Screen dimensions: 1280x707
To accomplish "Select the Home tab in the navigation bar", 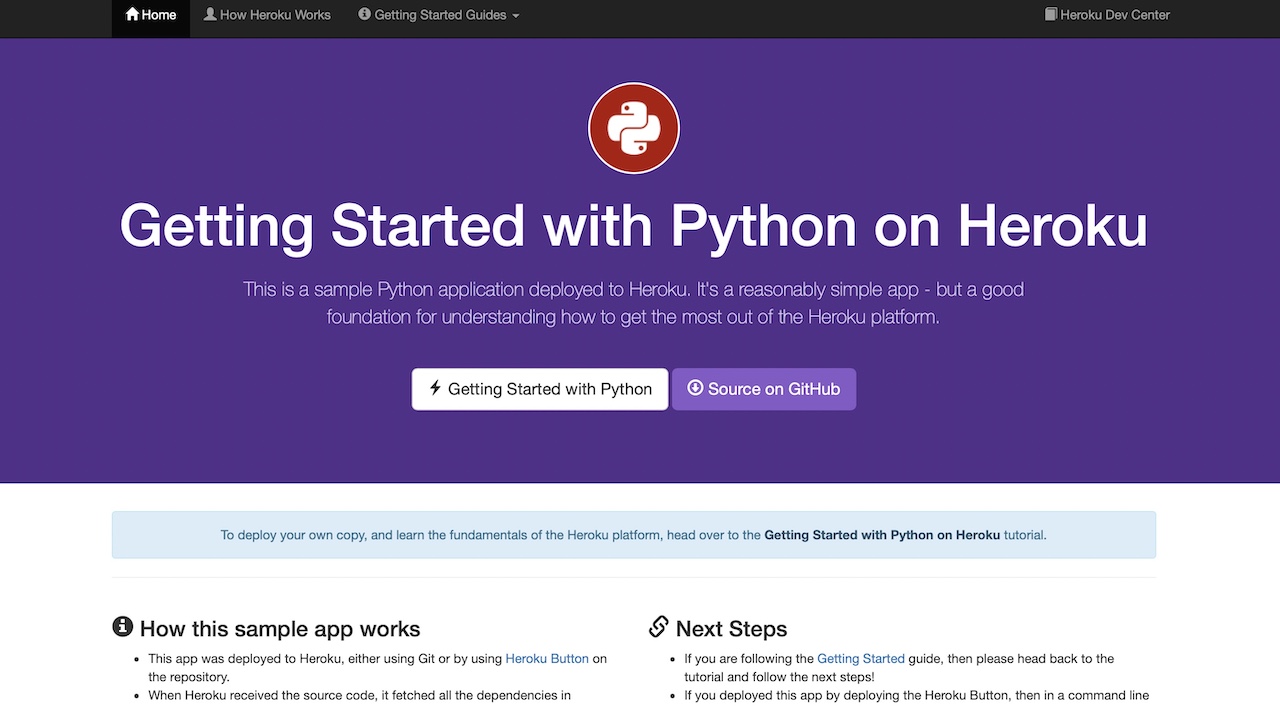I will point(150,14).
